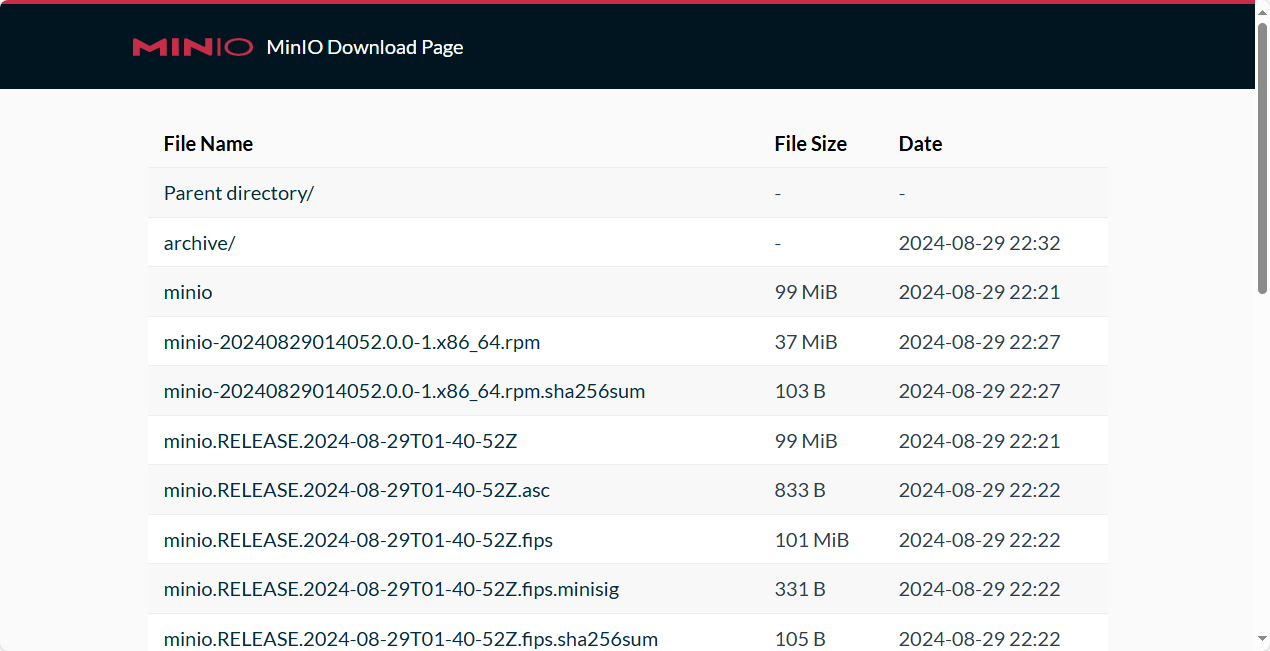The height and width of the screenshot is (651, 1270).
Task: Open the archive/ folder
Action: (199, 243)
